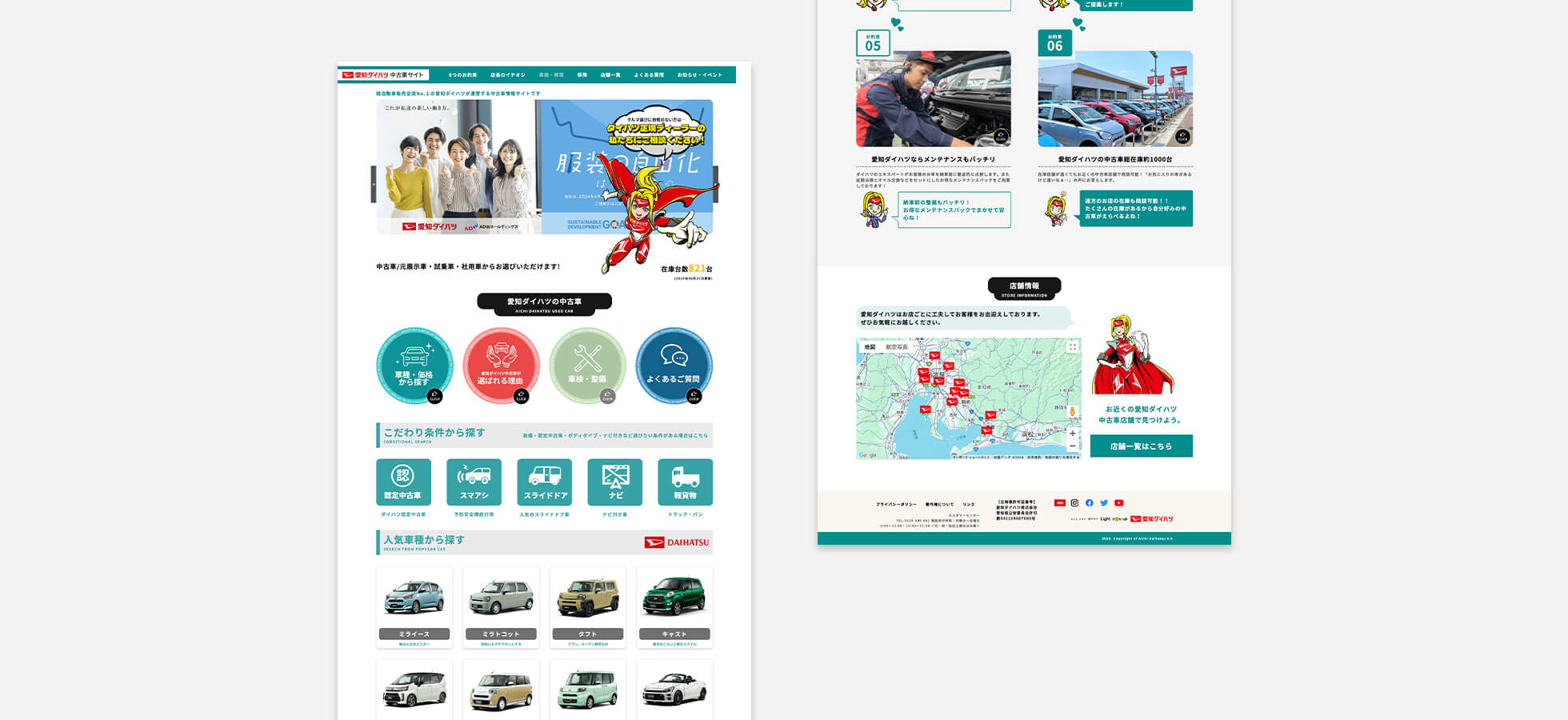Open the よくある質問 nav item
This screenshot has width=1568, height=720.
click(x=649, y=75)
